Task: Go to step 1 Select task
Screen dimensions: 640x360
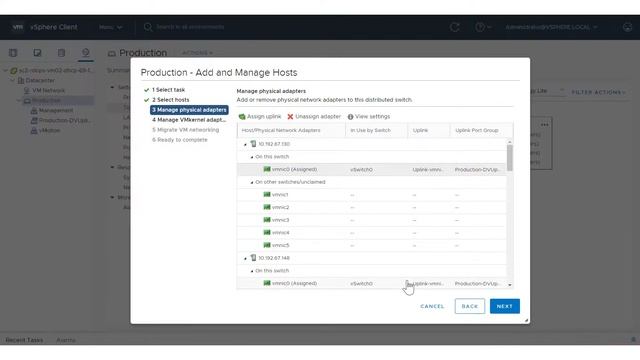Action: click(x=168, y=90)
